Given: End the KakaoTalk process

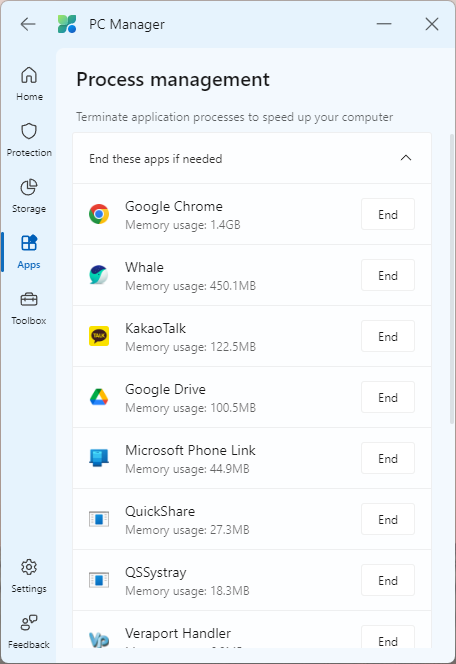Looking at the screenshot, I should click(387, 336).
